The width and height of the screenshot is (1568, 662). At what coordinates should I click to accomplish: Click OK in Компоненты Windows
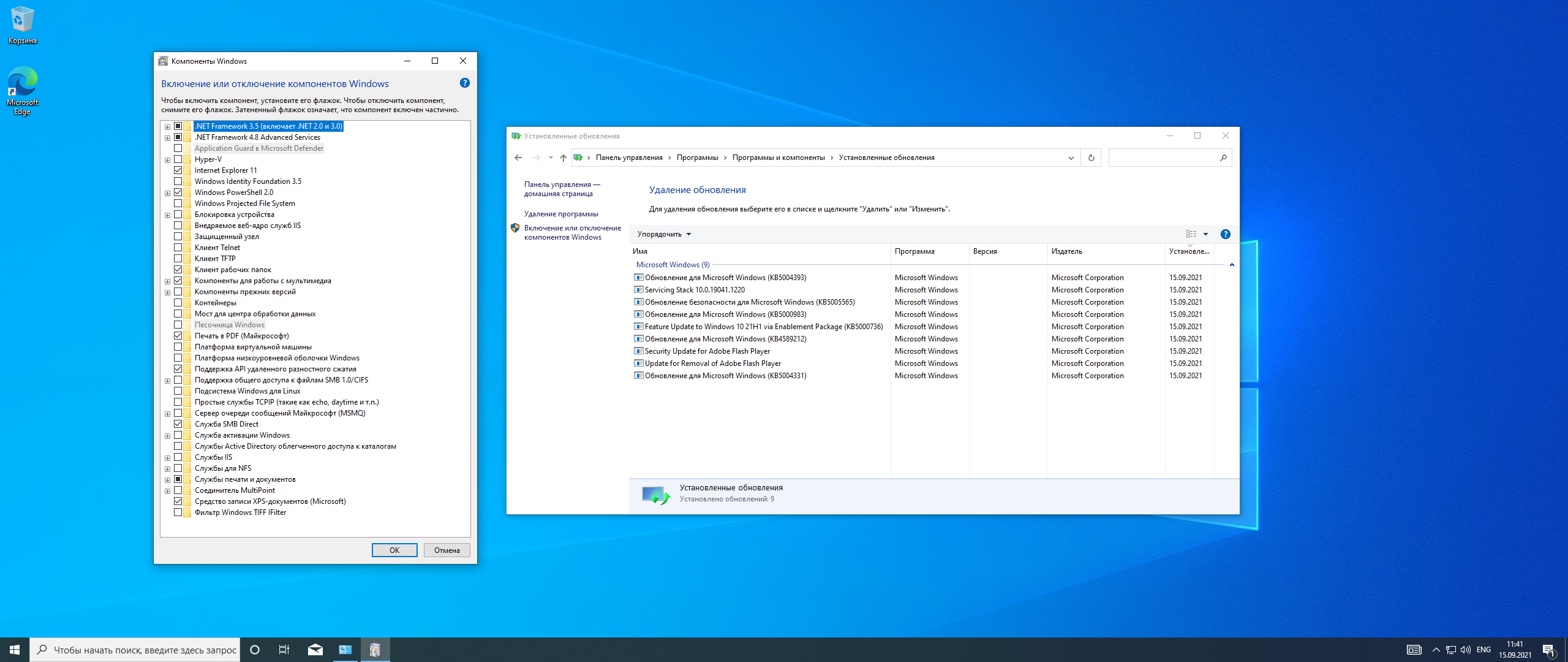point(394,550)
